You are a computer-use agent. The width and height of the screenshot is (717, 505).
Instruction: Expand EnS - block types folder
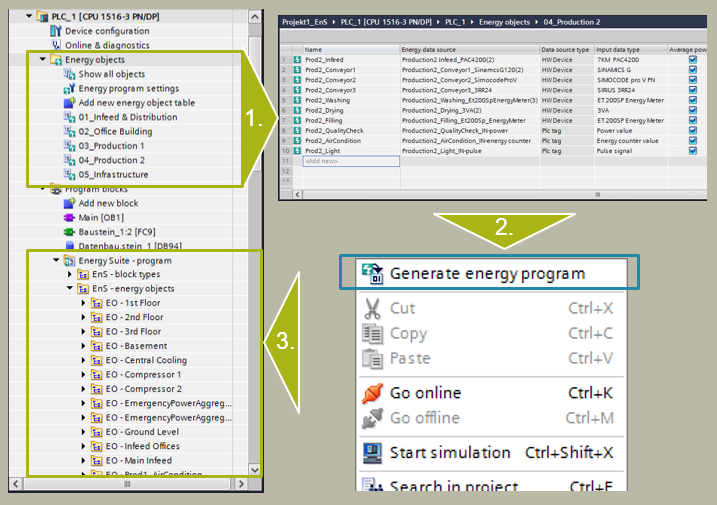pyautogui.click(x=70, y=274)
